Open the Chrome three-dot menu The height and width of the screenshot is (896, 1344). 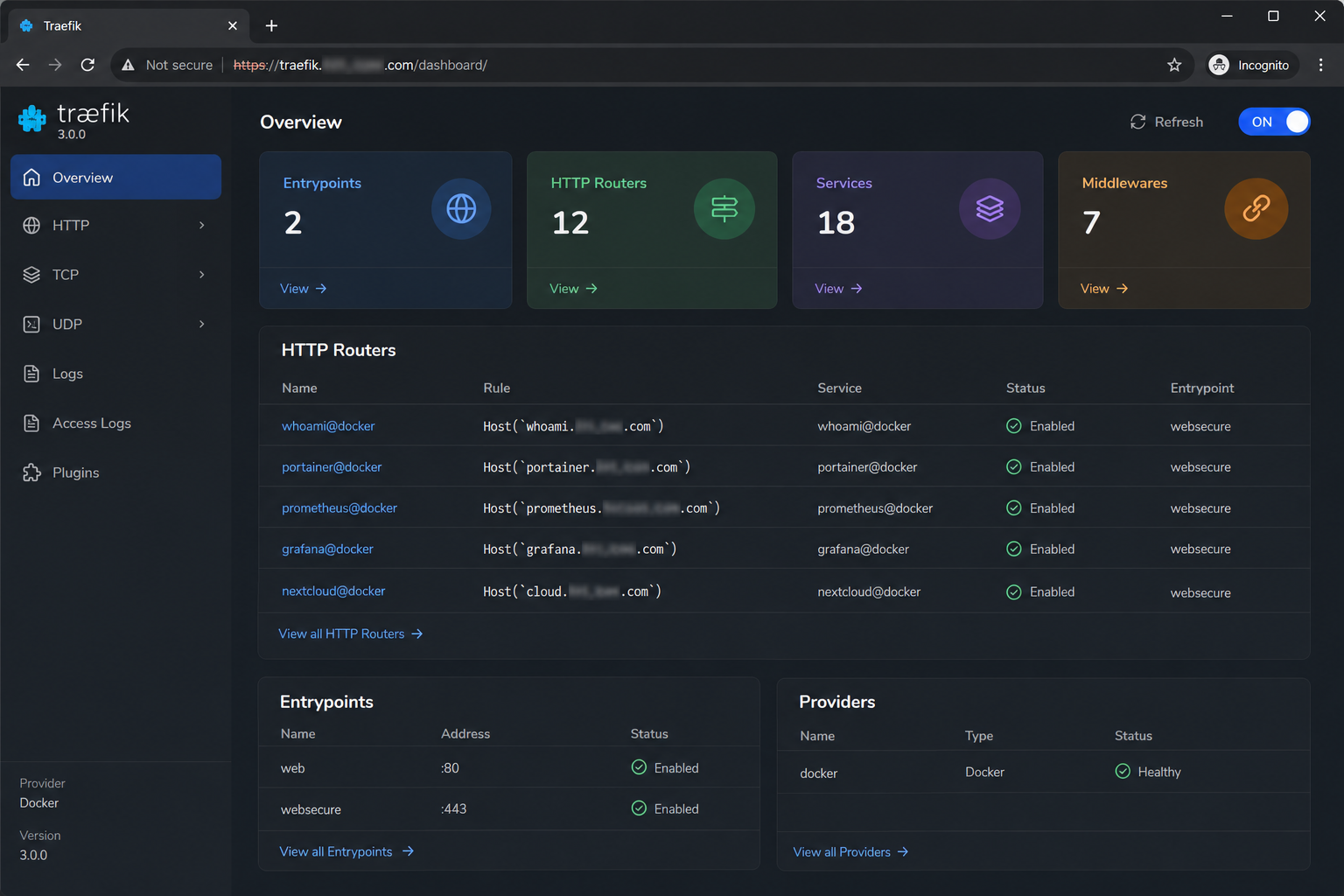click(x=1321, y=65)
